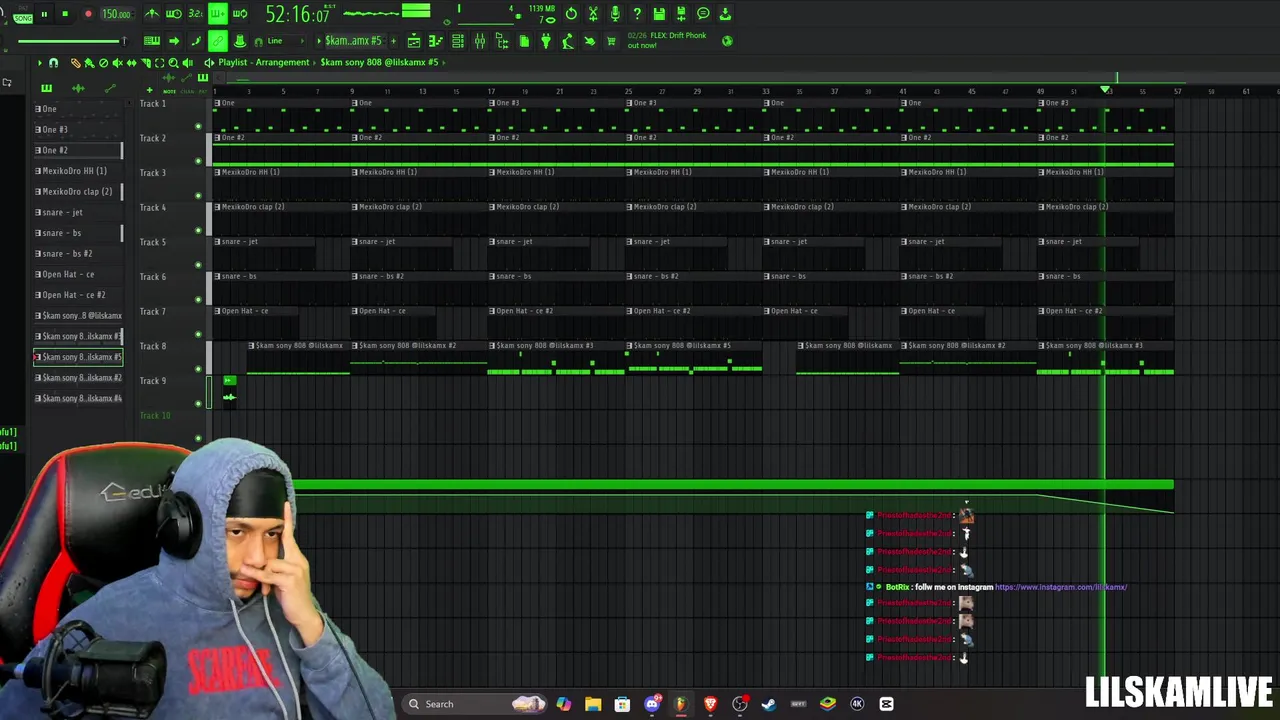This screenshot has width=1280, height=720.
Task: Select the snare - jet pattern in picker
Action: (x=78, y=212)
